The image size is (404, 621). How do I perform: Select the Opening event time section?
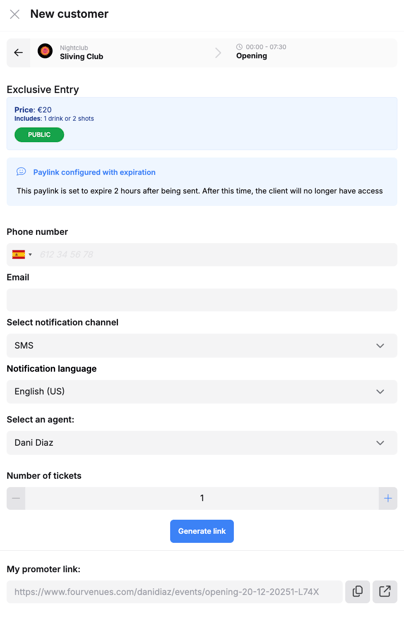click(x=261, y=52)
